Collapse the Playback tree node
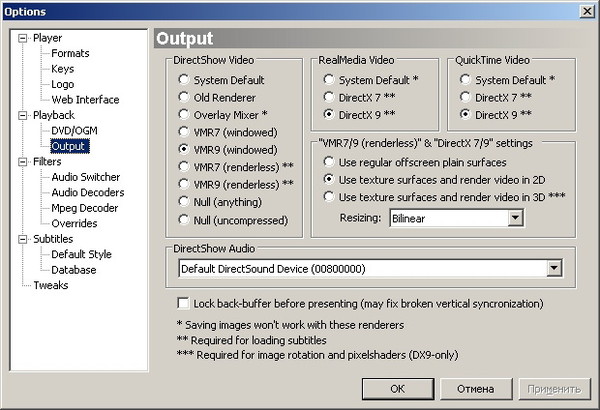The height and width of the screenshot is (410, 600). (23, 116)
